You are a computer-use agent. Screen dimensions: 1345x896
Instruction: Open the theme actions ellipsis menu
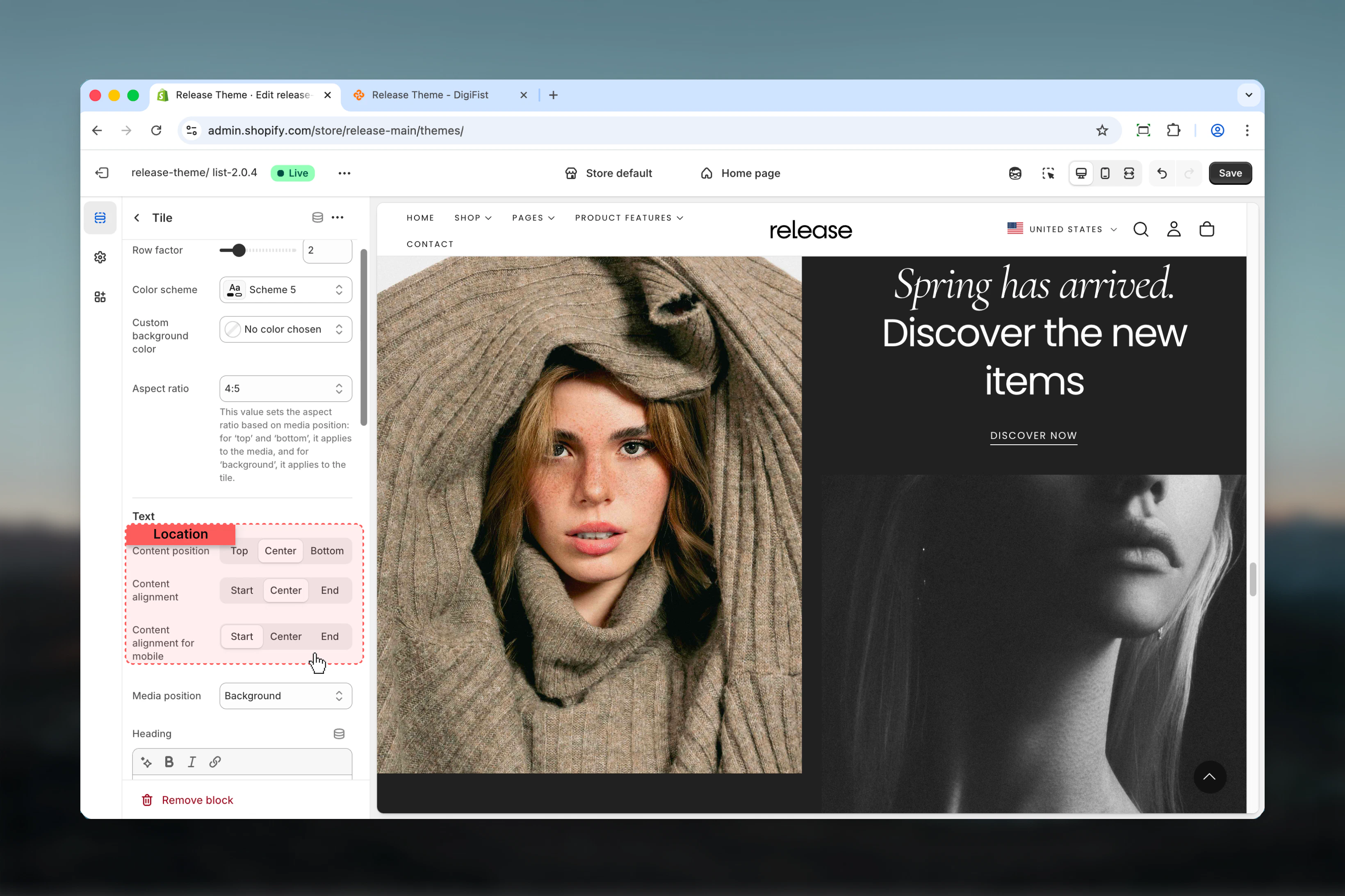[344, 173]
